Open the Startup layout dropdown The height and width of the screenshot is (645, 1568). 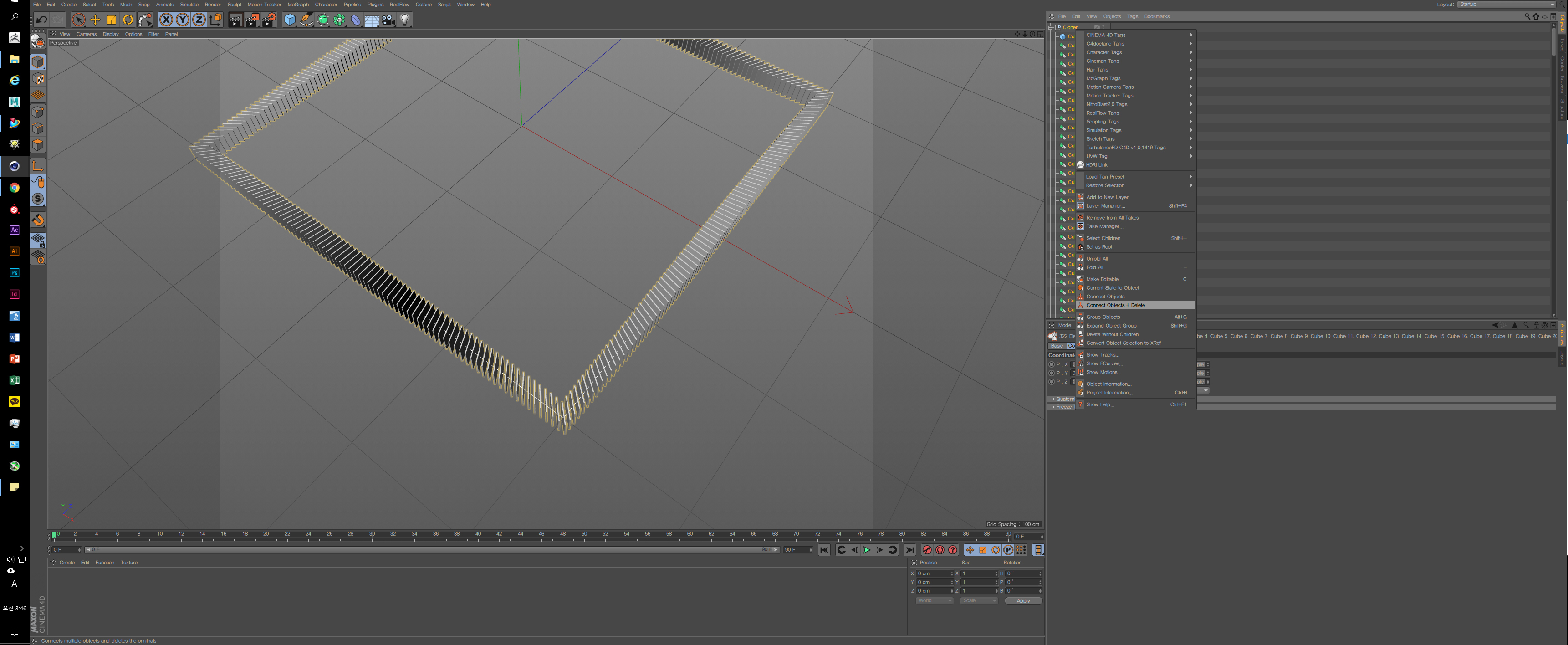pos(1507,4)
